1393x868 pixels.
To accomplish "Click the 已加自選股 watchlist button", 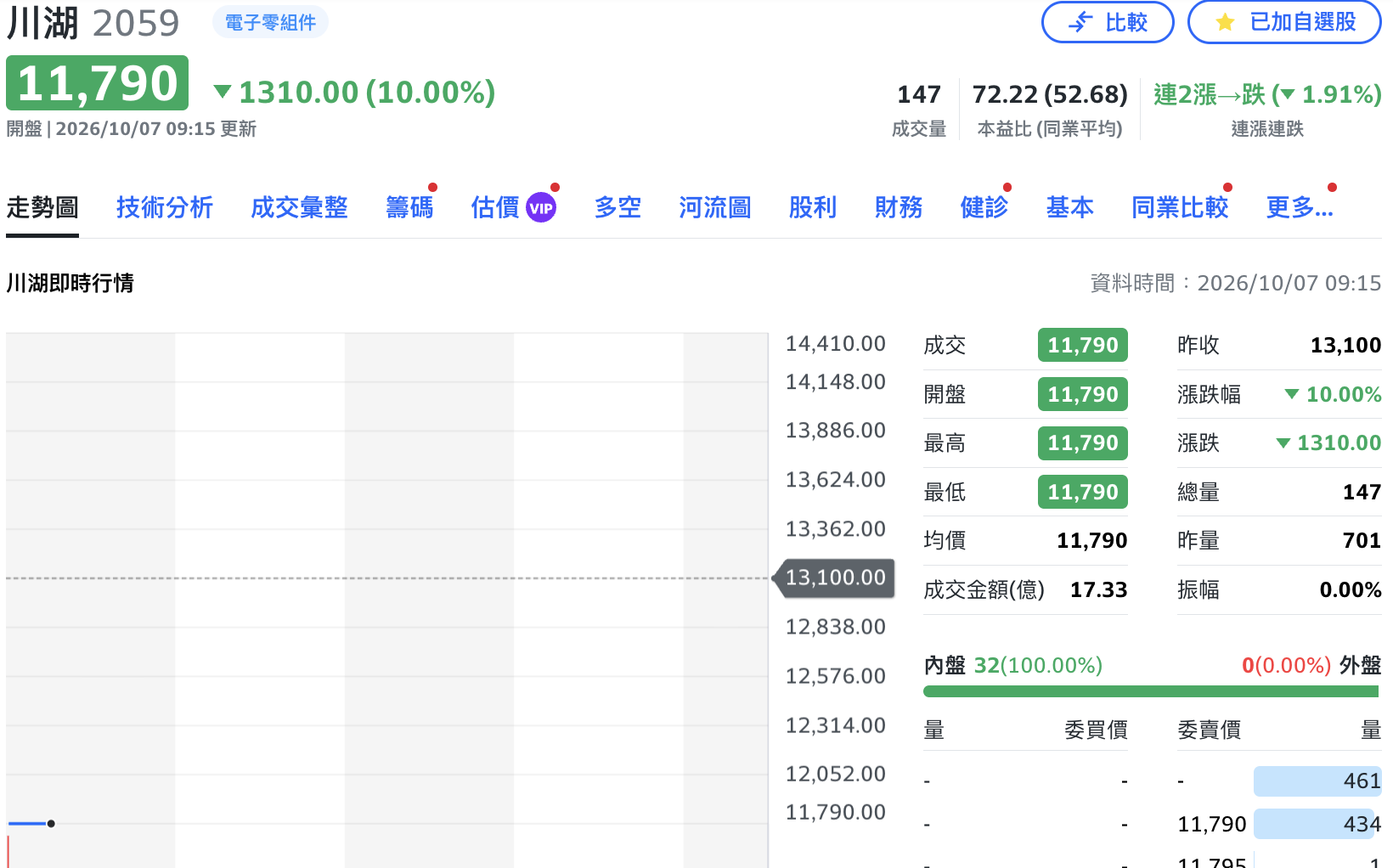I will (1284, 22).
